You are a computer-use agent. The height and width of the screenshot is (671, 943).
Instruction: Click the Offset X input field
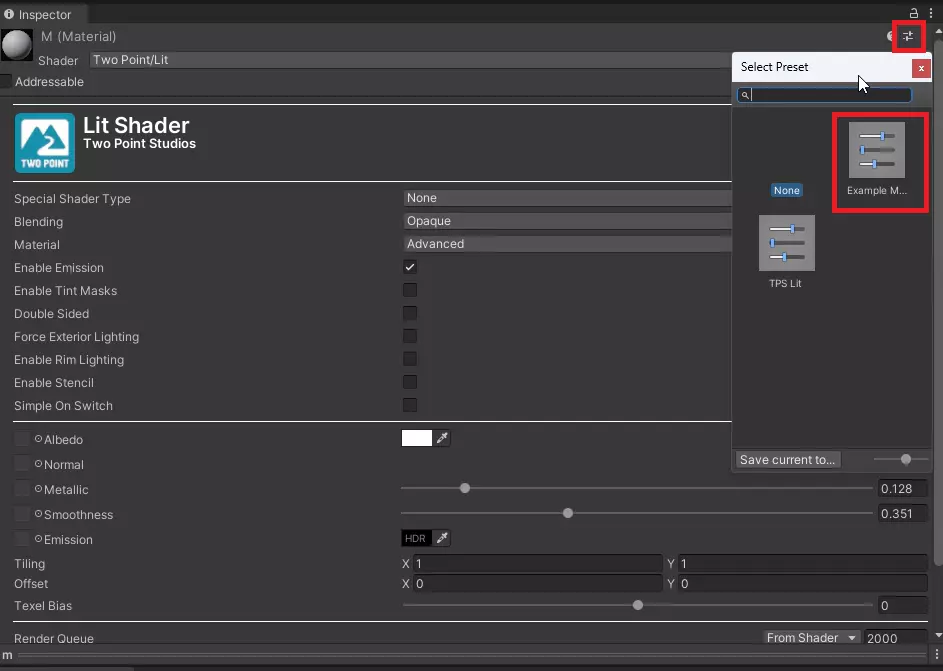click(x=538, y=583)
